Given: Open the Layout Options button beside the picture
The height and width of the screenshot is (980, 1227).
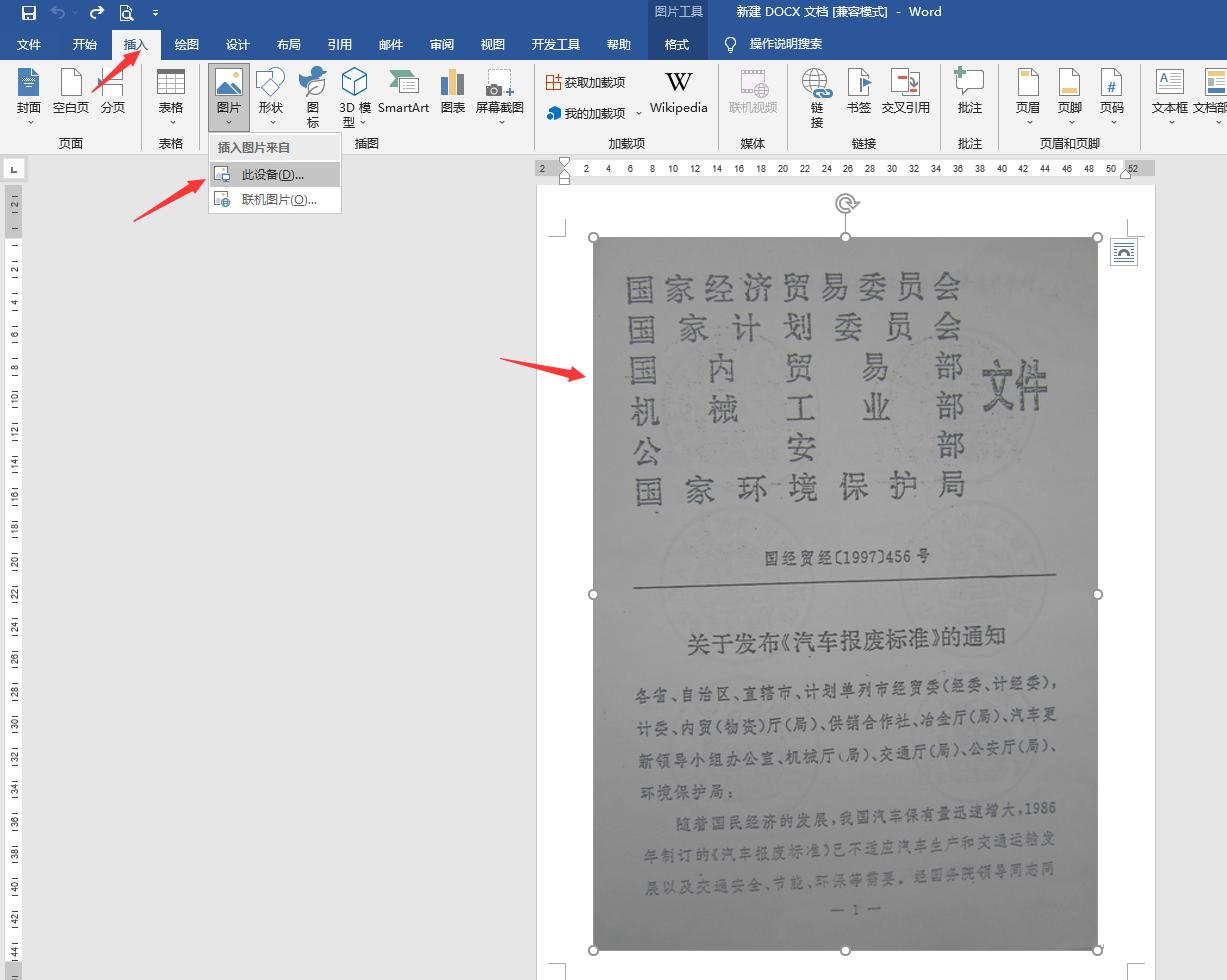Looking at the screenshot, I should [1124, 253].
